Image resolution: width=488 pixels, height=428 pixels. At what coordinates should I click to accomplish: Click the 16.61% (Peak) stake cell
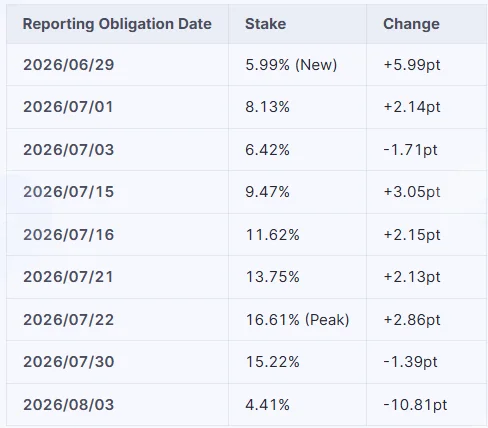pyautogui.click(x=297, y=320)
